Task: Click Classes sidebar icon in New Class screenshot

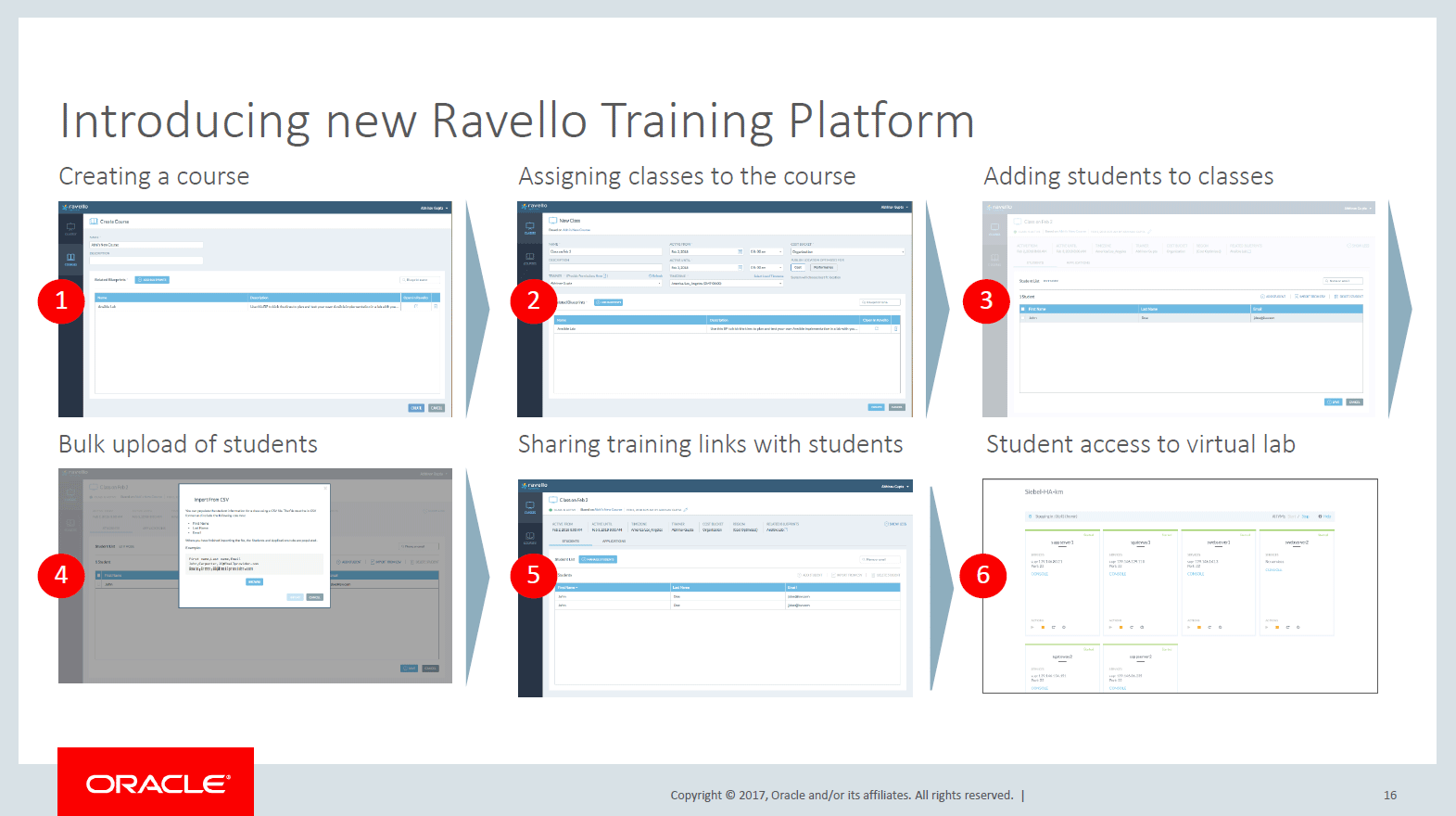Action: pos(530,228)
